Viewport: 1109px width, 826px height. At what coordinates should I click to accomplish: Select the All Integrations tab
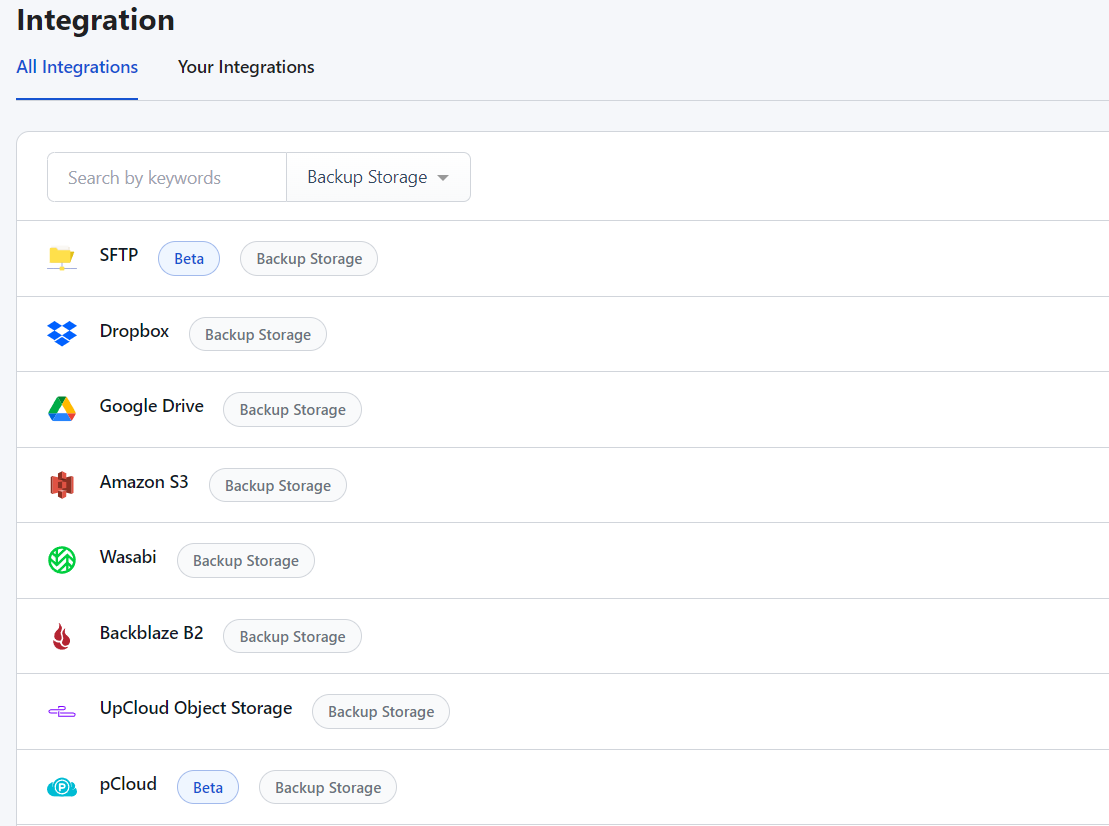pyautogui.click(x=77, y=67)
